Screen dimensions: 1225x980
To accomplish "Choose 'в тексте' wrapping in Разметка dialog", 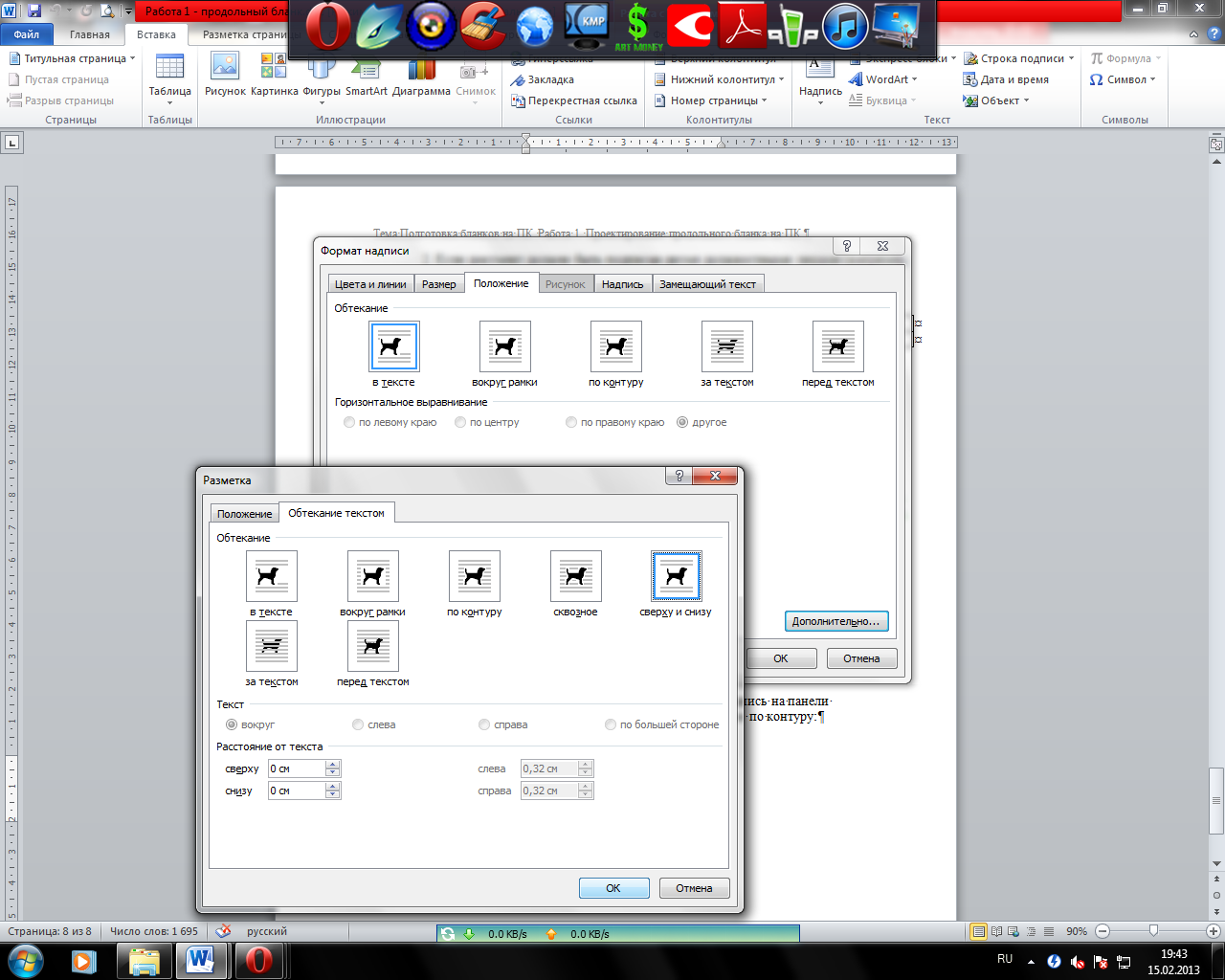I will point(272,576).
